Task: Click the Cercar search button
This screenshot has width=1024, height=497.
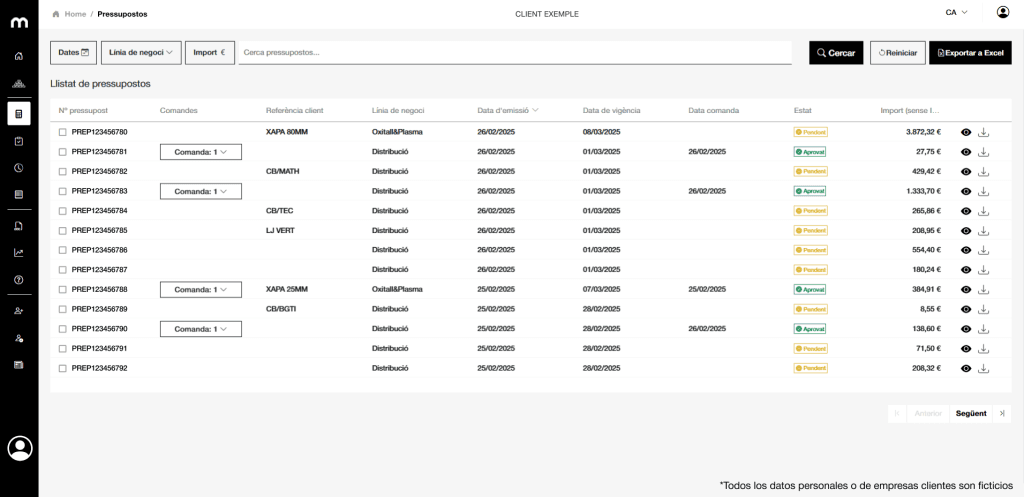Action: 836,53
